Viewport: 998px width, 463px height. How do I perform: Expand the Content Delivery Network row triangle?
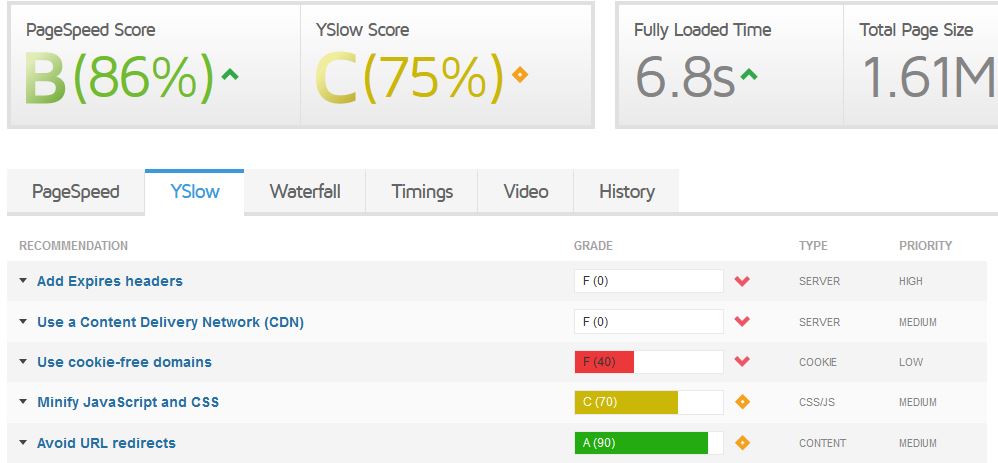pyautogui.click(x=23, y=322)
